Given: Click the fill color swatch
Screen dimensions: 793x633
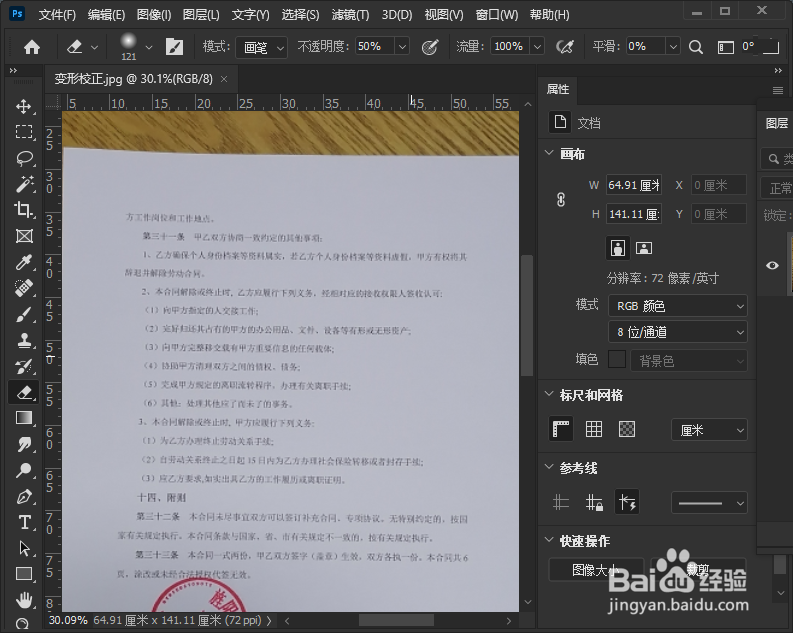Looking at the screenshot, I should [616, 360].
